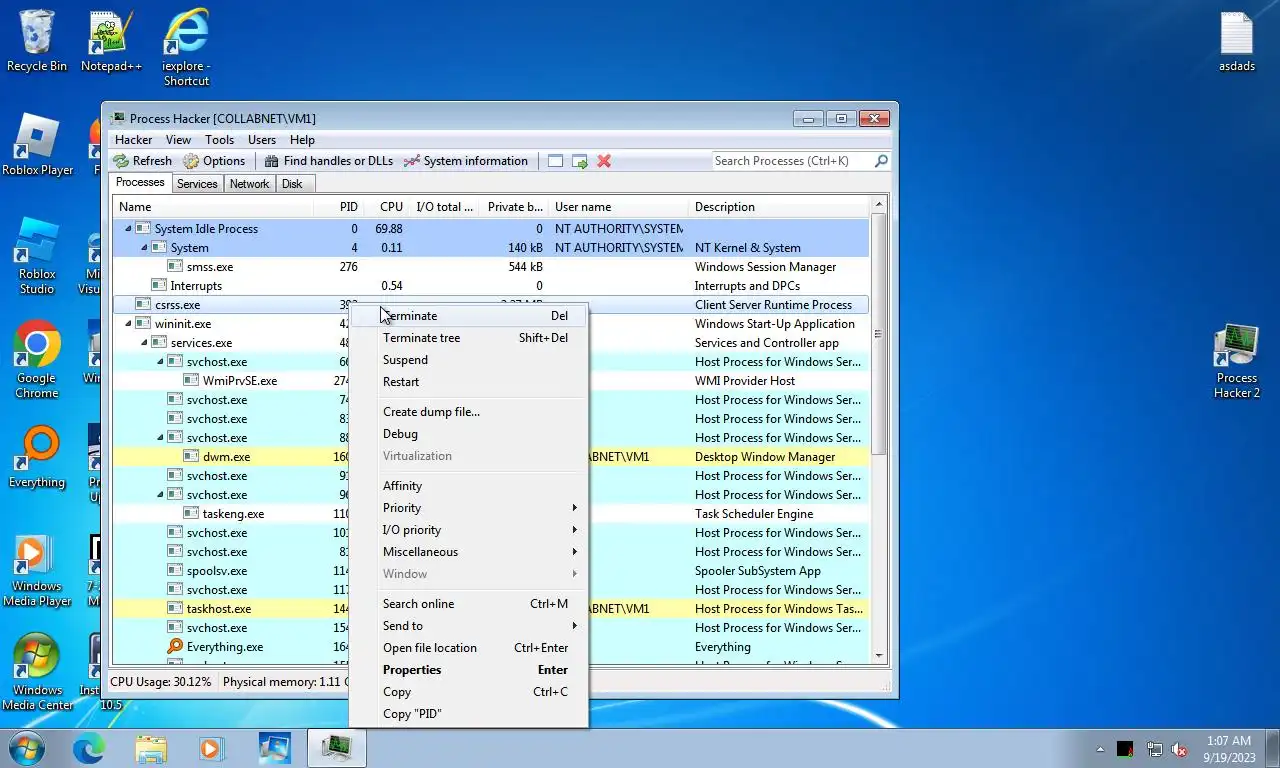This screenshot has height=768, width=1280.
Task: Open the Tools menu
Action: coord(220,140)
